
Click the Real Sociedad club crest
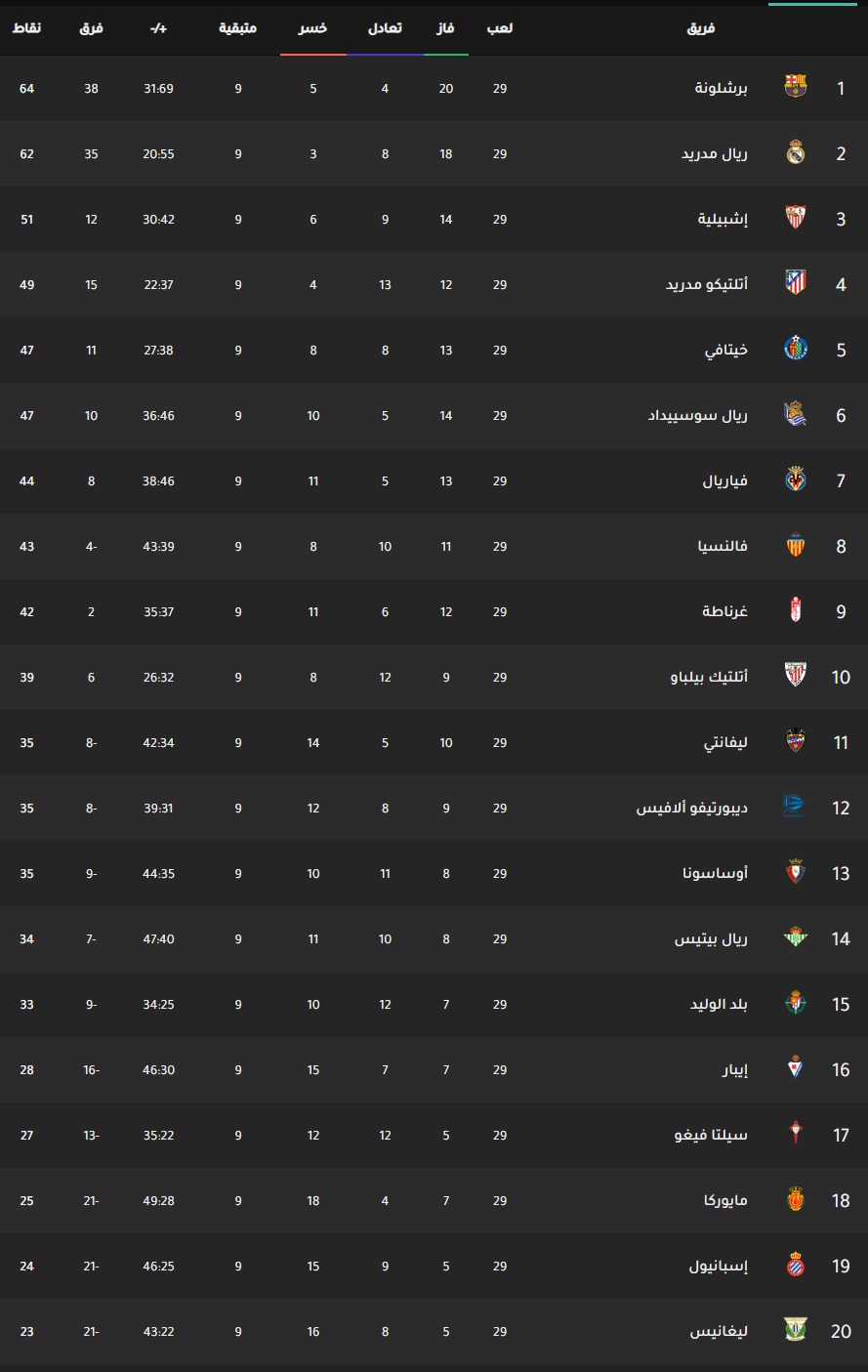[x=796, y=415]
